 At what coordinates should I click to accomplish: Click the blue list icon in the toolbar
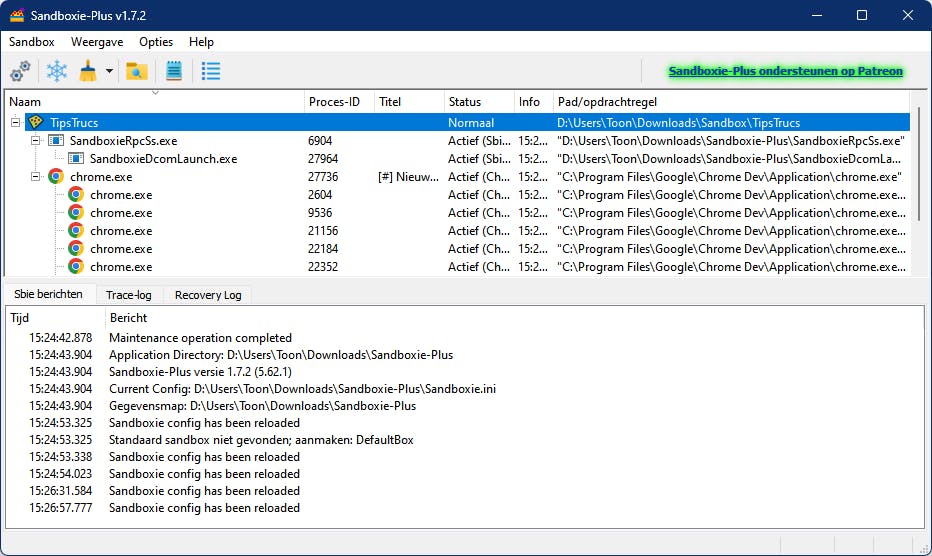click(211, 71)
